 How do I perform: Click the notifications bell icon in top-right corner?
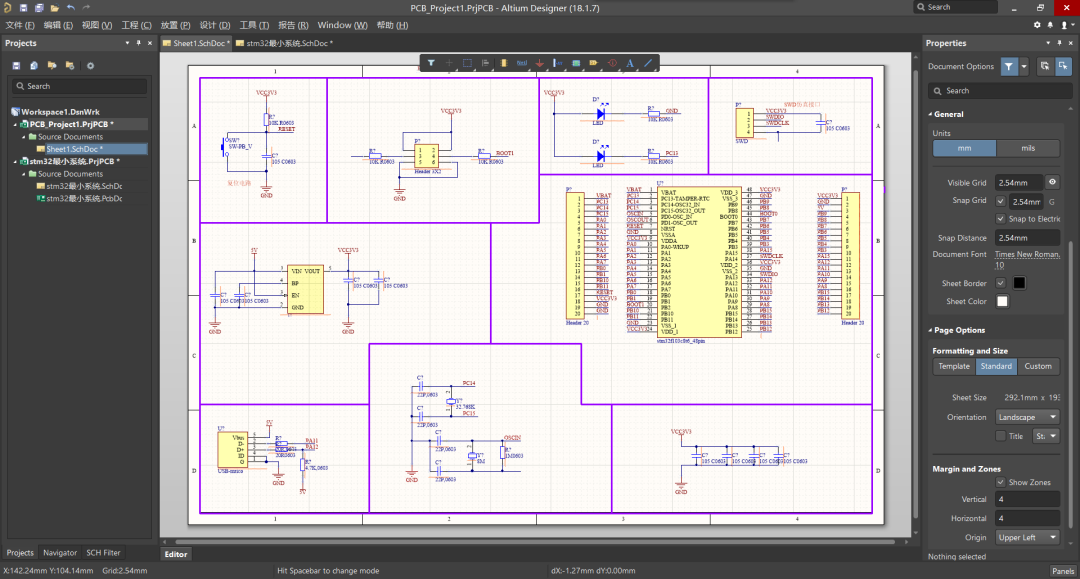(x=1050, y=25)
